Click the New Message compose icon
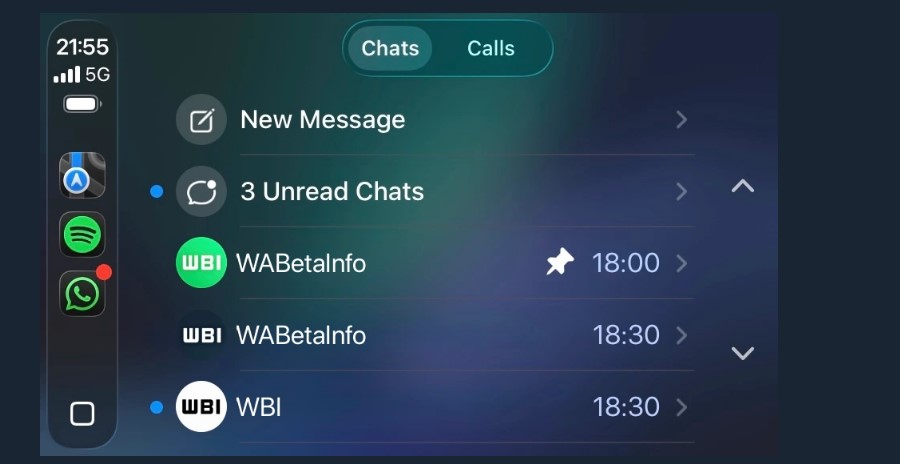The image size is (900, 464). [201, 119]
